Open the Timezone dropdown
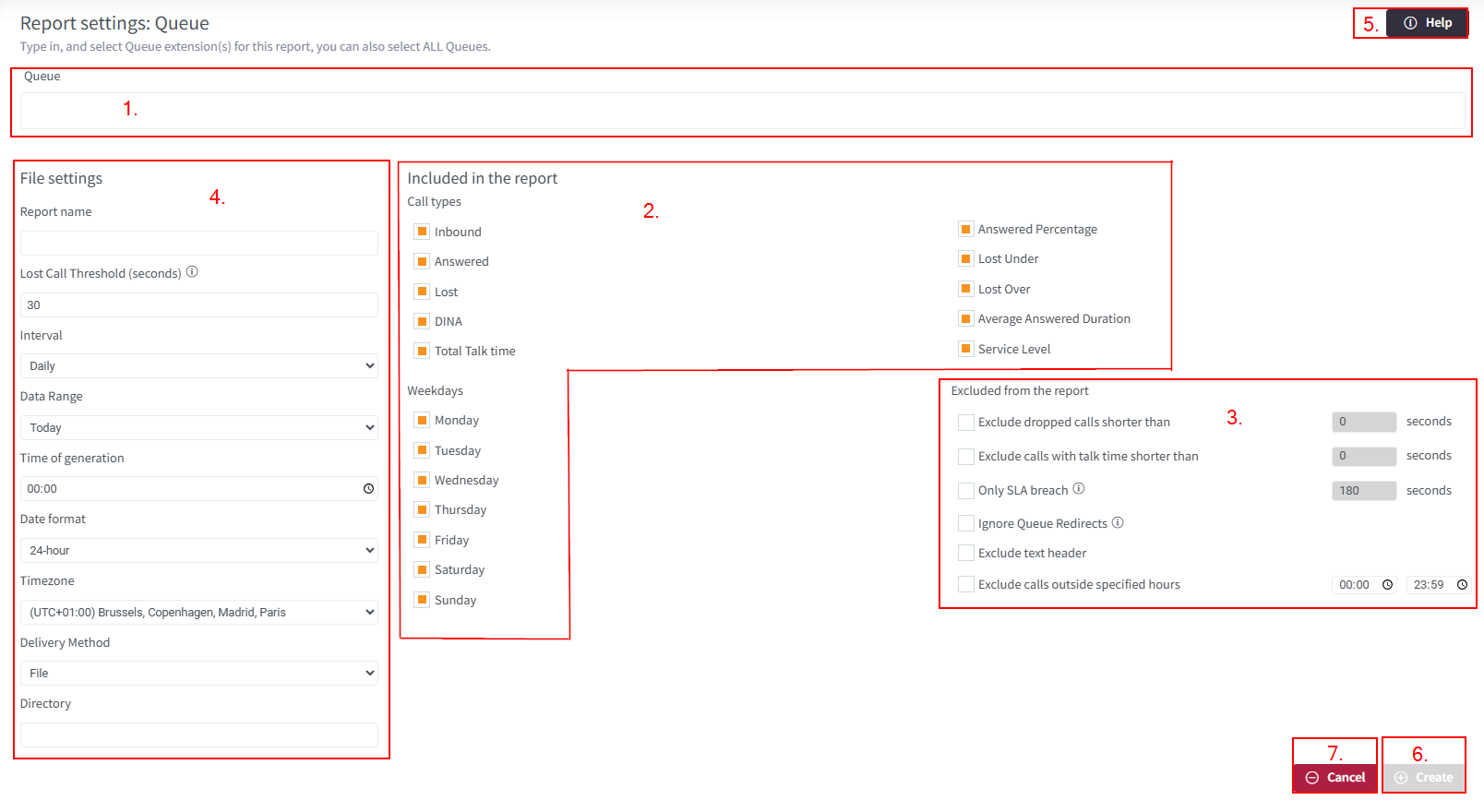The height and width of the screenshot is (812, 1484). click(199, 612)
